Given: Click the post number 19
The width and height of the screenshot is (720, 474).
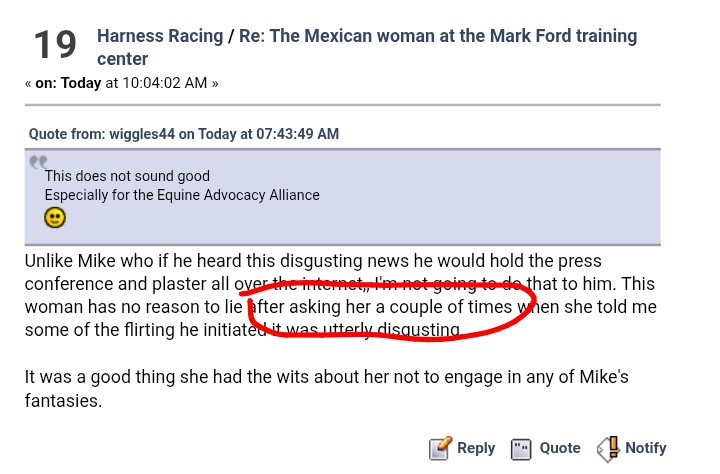Looking at the screenshot, I should pyautogui.click(x=55, y=45).
